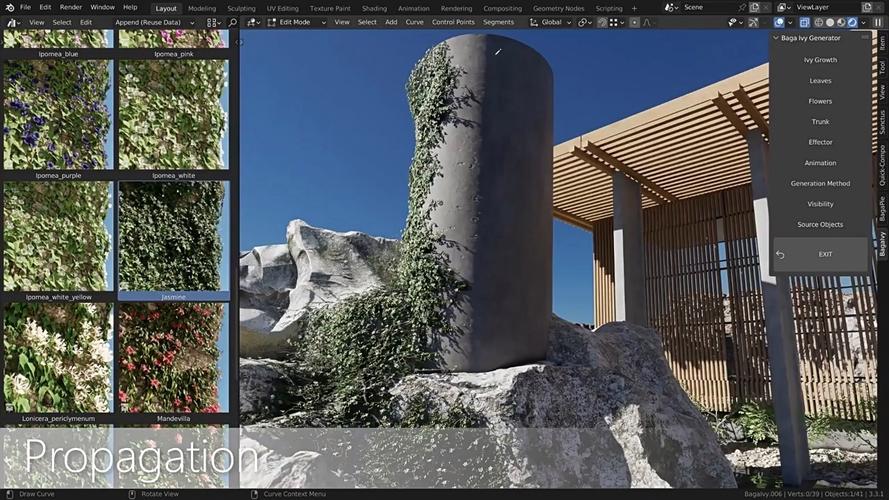Select the Mandevilla asset thumbnail

coord(173,358)
